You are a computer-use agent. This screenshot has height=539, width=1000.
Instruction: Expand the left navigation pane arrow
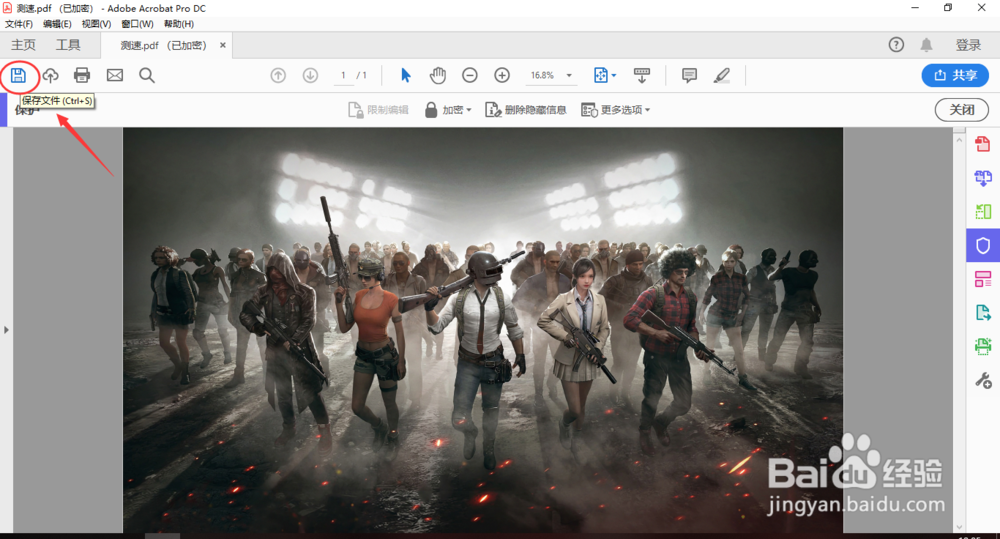(x=6, y=330)
